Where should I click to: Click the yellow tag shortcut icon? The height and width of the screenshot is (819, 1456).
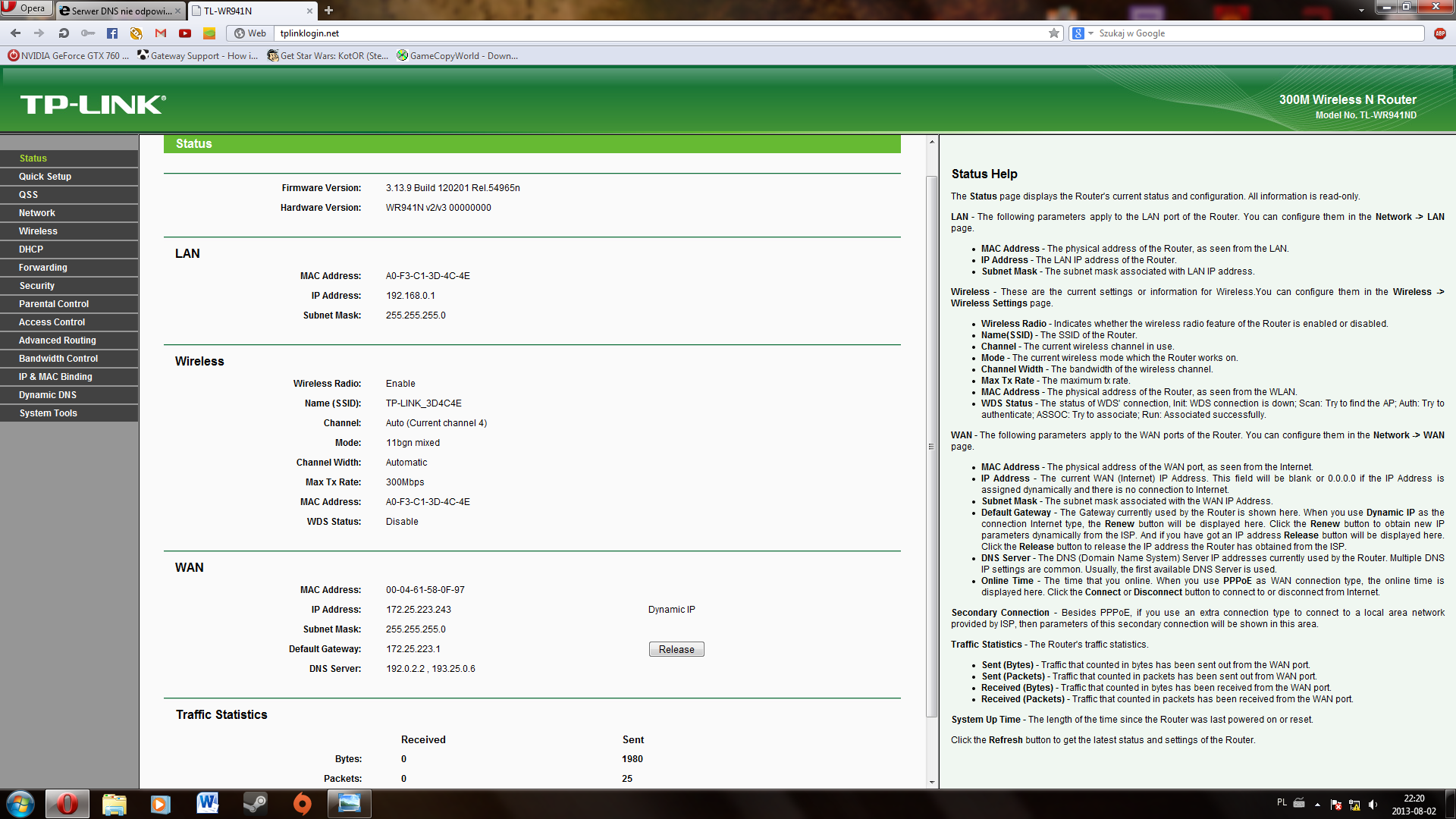point(136,33)
